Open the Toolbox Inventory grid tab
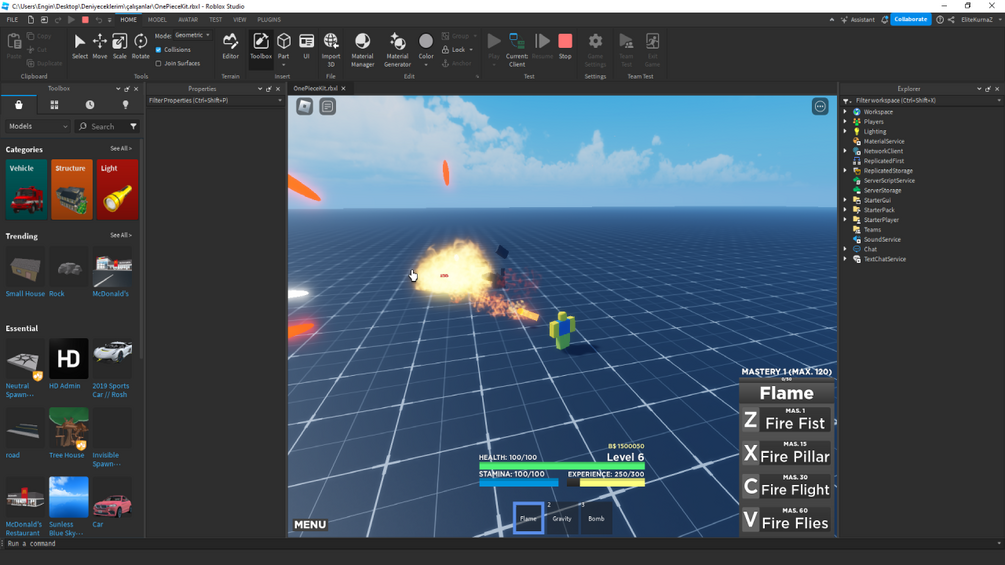Screen dimensions: 1005x565 [x=54, y=104]
